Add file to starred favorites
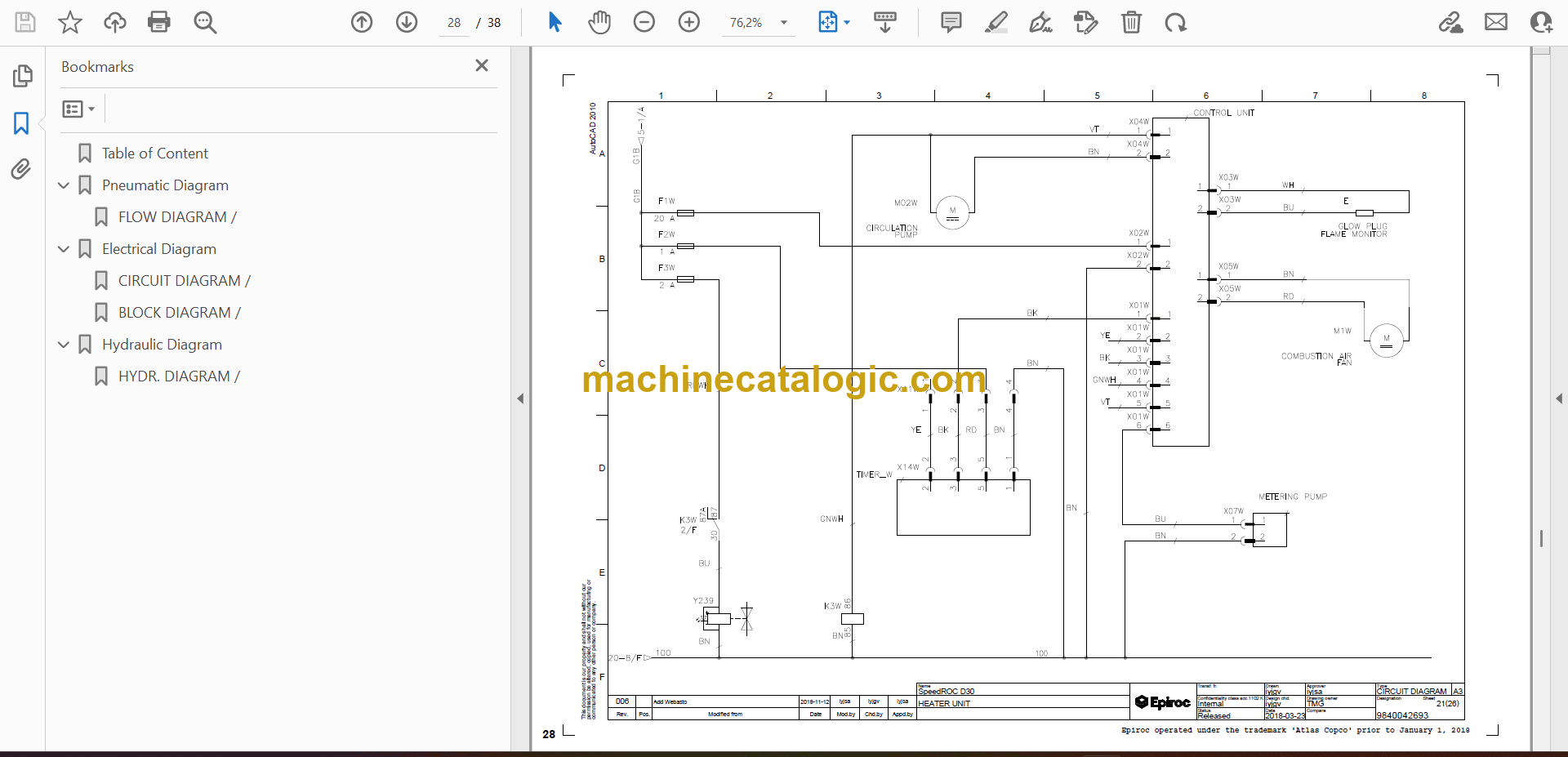This screenshot has width=1568, height=757. 70,22
